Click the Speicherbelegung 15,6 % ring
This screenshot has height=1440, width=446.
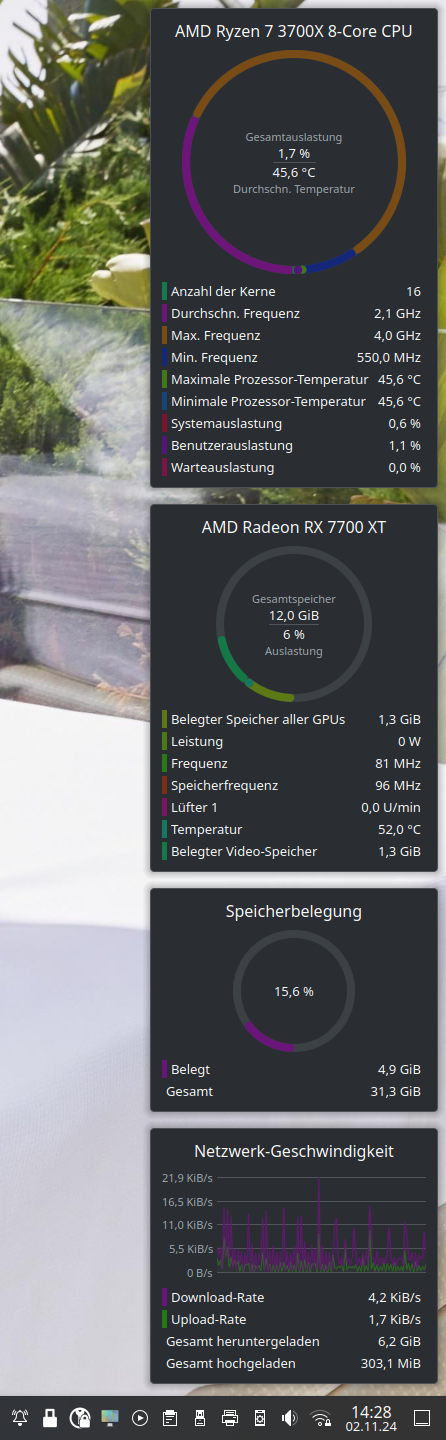pyautogui.click(x=294, y=991)
